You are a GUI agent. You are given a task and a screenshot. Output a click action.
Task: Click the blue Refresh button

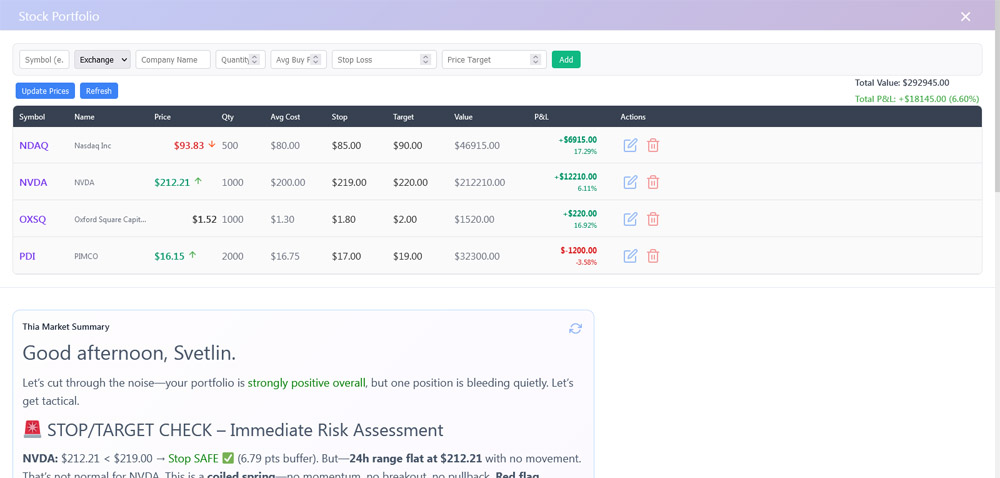pyautogui.click(x=99, y=91)
